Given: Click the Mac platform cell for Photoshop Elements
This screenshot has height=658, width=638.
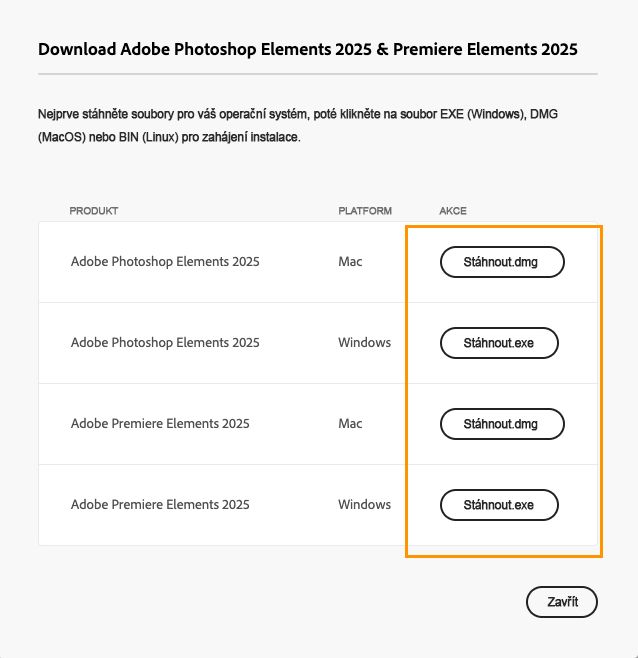Looking at the screenshot, I should coord(350,261).
